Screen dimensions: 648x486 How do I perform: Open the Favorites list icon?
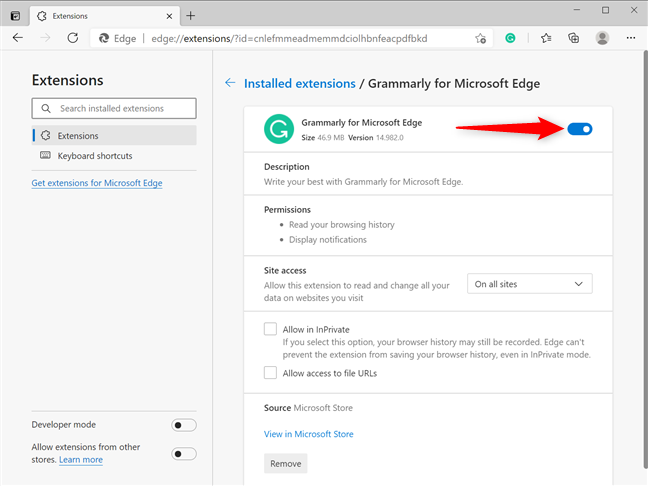(x=546, y=38)
